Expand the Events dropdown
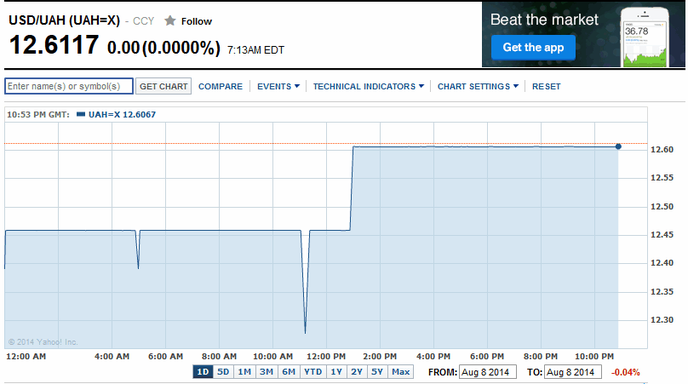688x384 pixels. pos(278,86)
